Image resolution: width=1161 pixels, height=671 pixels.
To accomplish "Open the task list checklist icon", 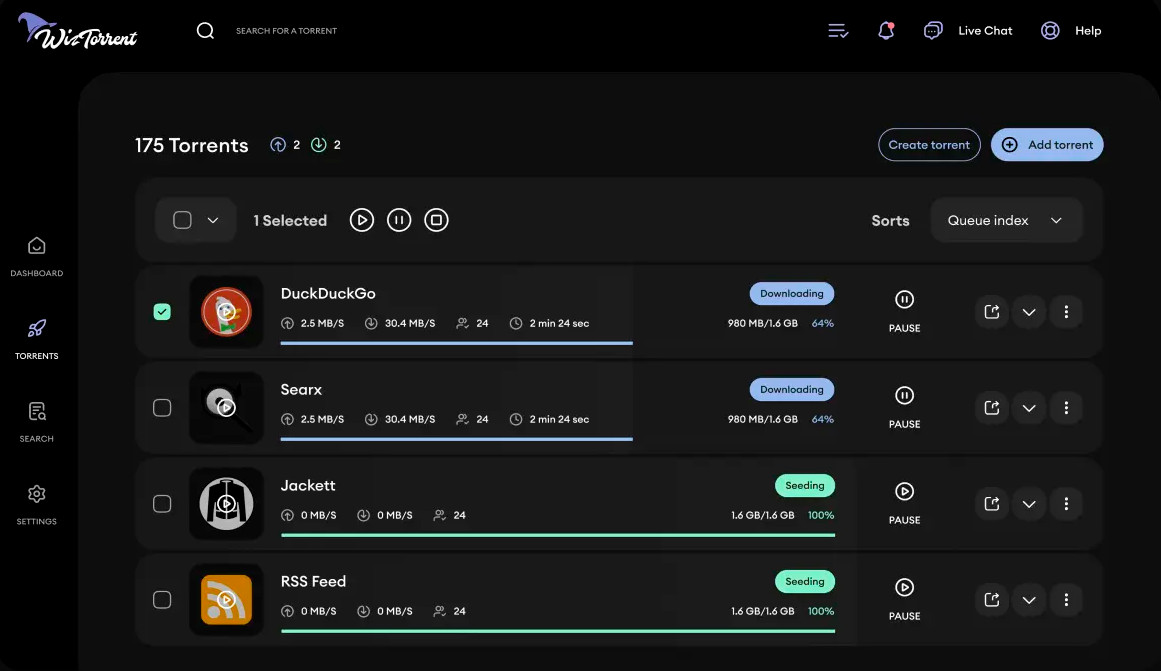I will click(x=838, y=30).
